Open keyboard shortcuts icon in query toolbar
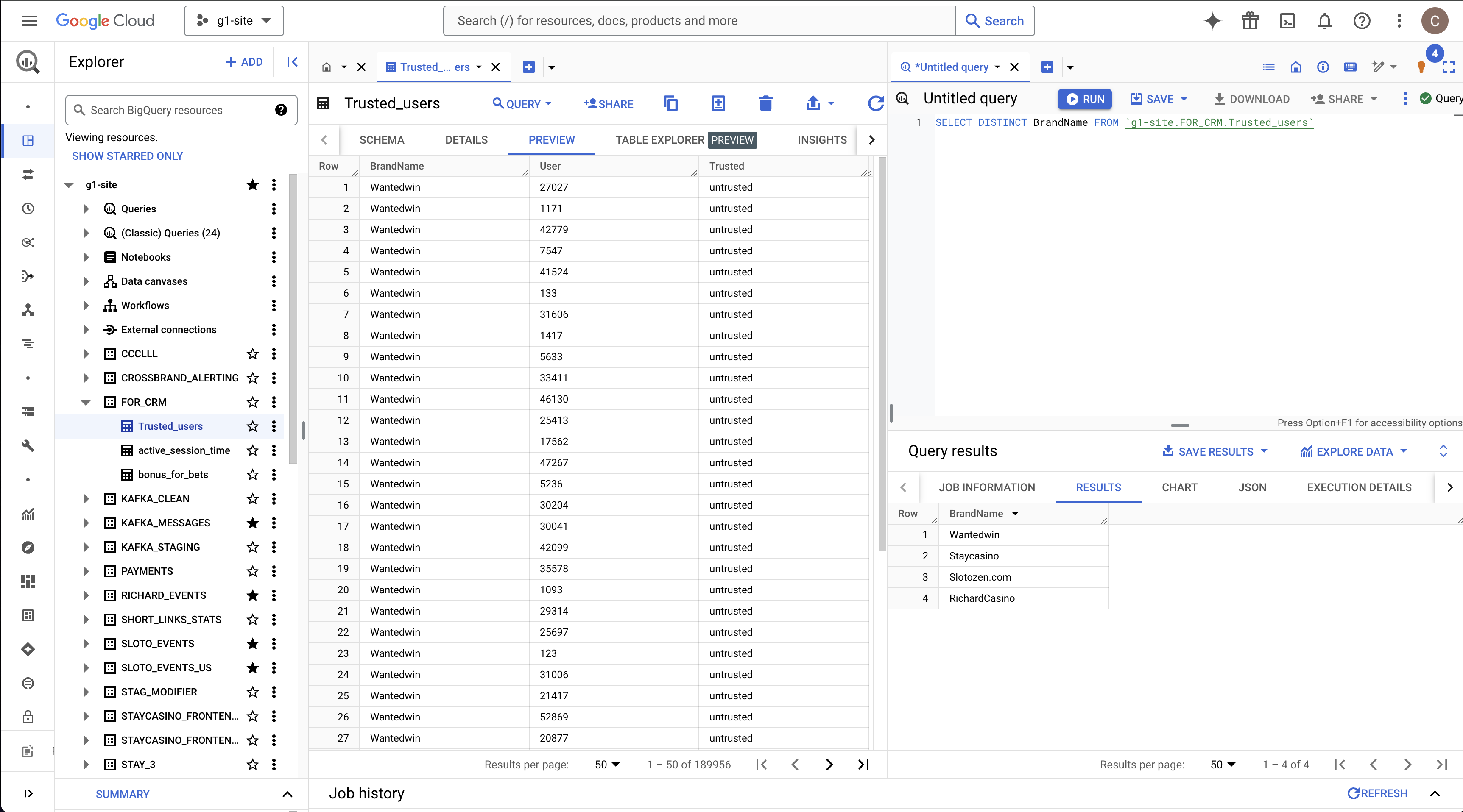The height and width of the screenshot is (812, 1463). click(x=1350, y=67)
